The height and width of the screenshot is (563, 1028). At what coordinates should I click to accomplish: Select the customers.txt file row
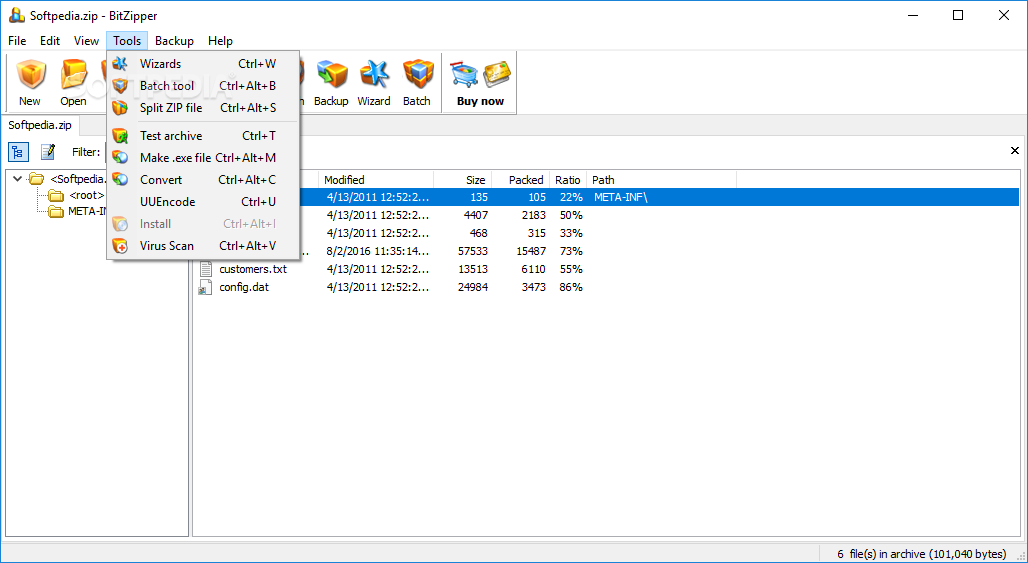(x=608, y=269)
